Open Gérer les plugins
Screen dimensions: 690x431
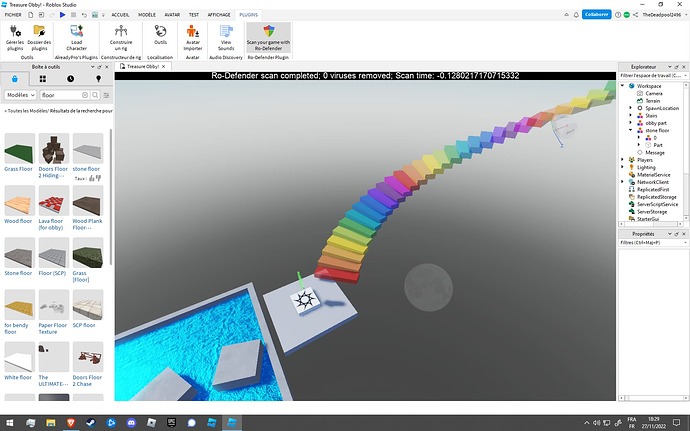click(15, 38)
